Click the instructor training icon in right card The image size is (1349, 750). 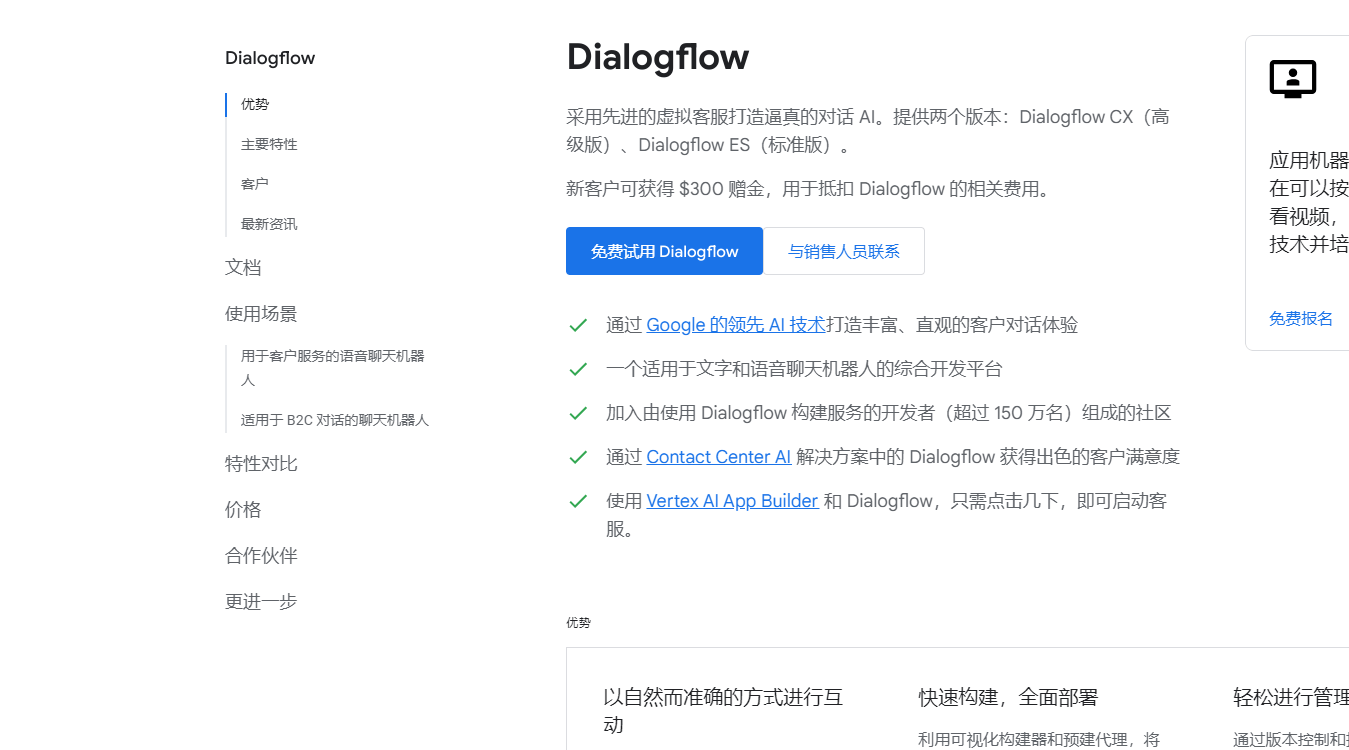point(1293,78)
